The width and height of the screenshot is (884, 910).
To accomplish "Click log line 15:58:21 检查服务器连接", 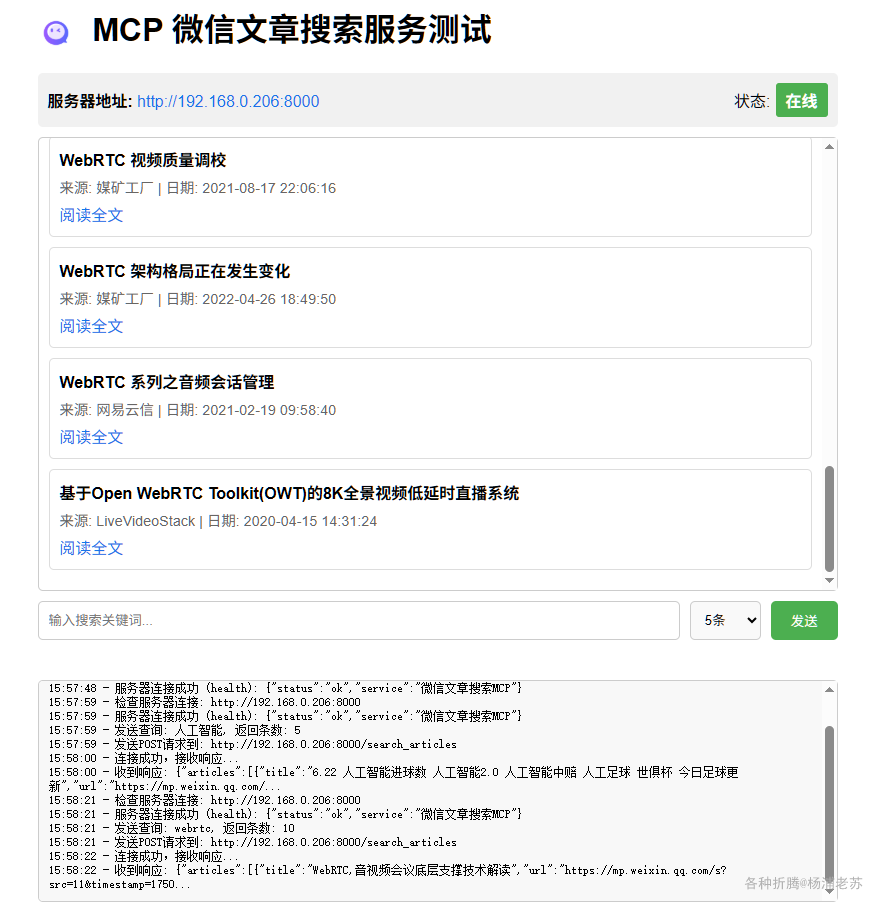I will [205, 800].
